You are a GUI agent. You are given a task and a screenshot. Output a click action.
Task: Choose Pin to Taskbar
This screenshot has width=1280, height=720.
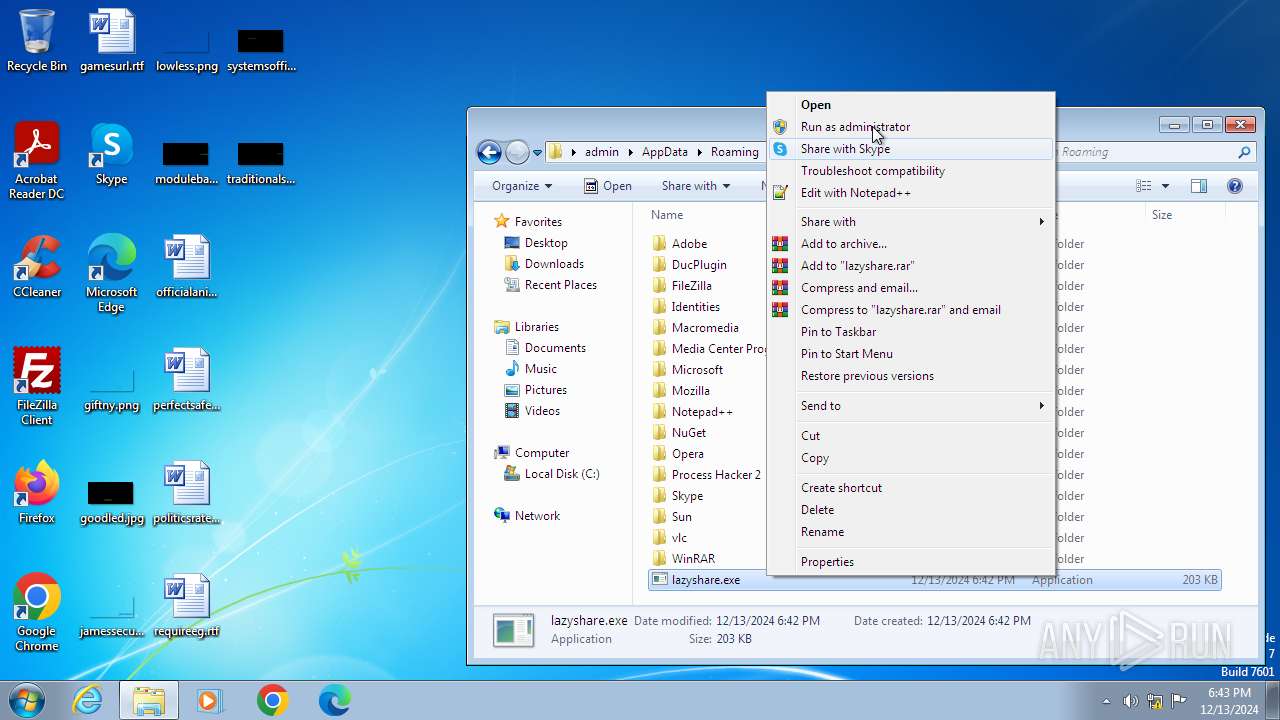click(911, 331)
